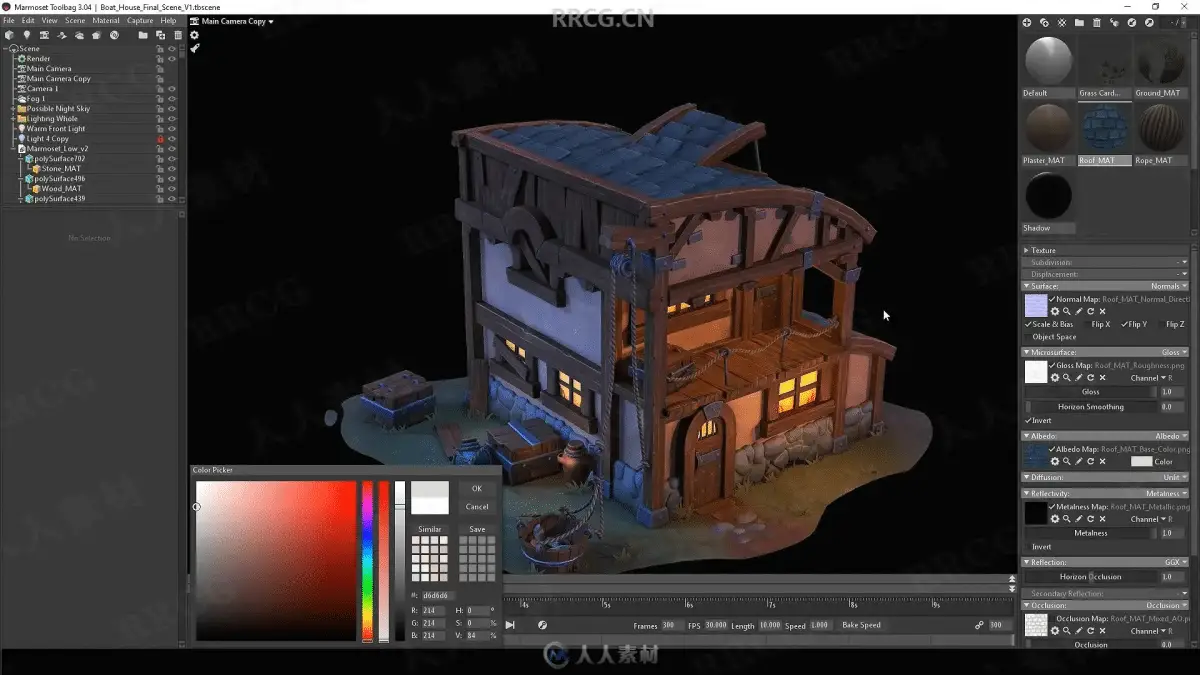Image resolution: width=1200 pixels, height=675 pixels.
Task: Toggle the link icon beside the 300 frame field
Action: [x=979, y=625]
